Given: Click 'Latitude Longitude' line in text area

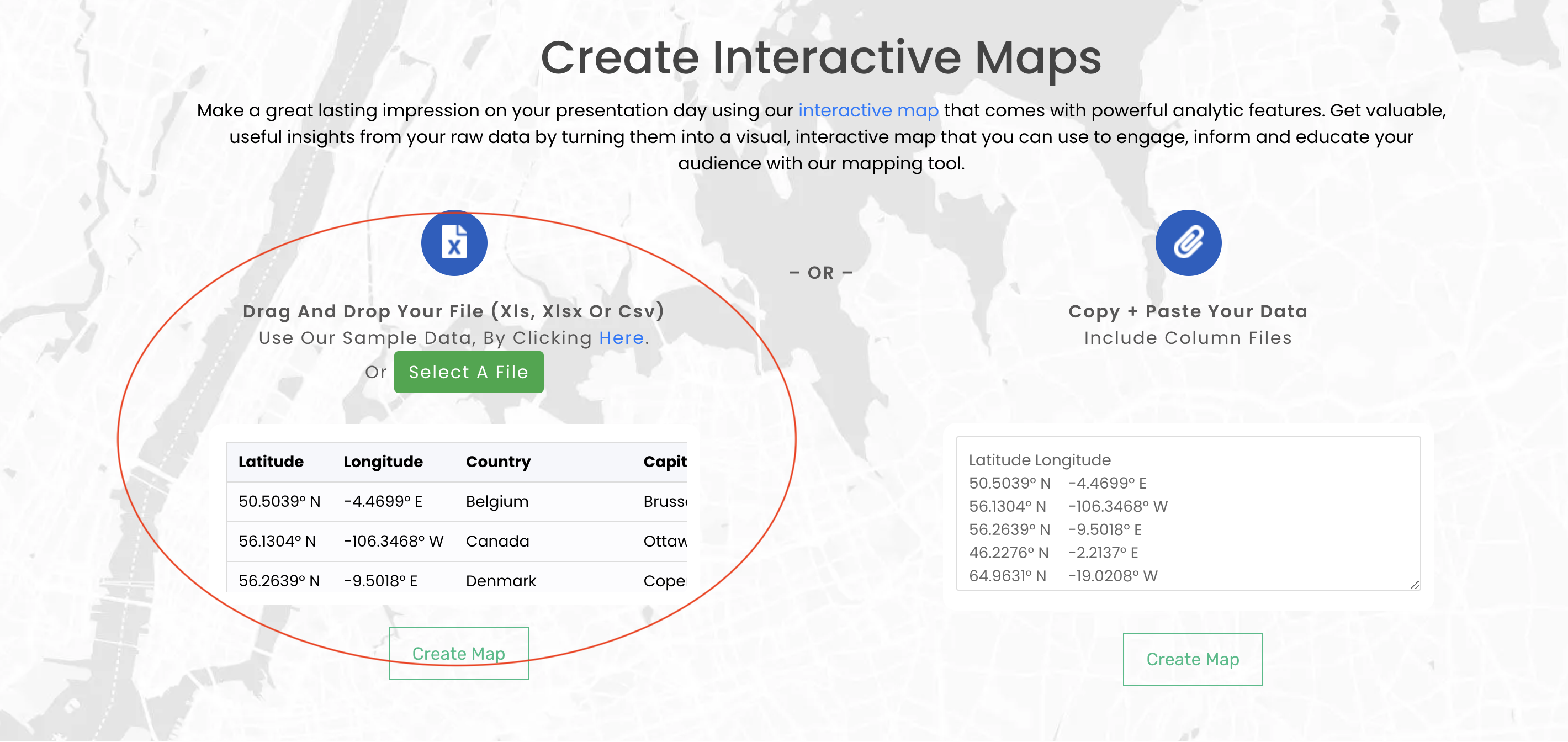Looking at the screenshot, I should tap(1040, 460).
